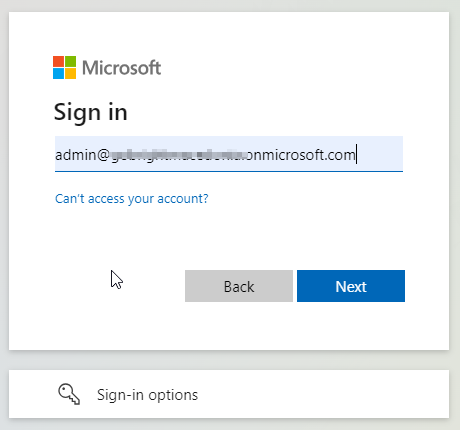Viewport: 460px width, 430px height.
Task: Place cursor after "onmicrosoft.com" in email field
Action: click(x=356, y=155)
